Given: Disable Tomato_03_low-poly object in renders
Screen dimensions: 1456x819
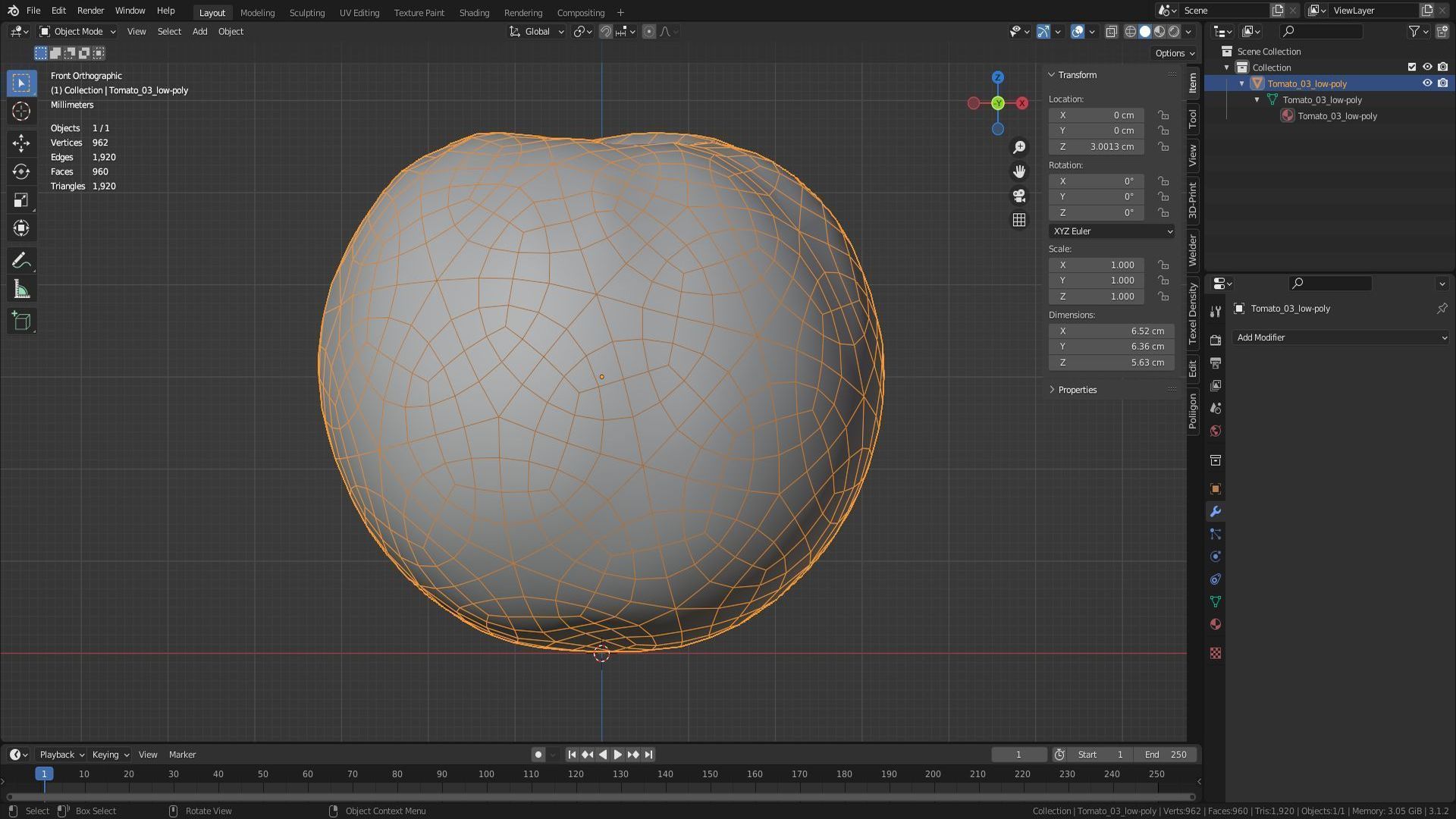Looking at the screenshot, I should [x=1442, y=83].
